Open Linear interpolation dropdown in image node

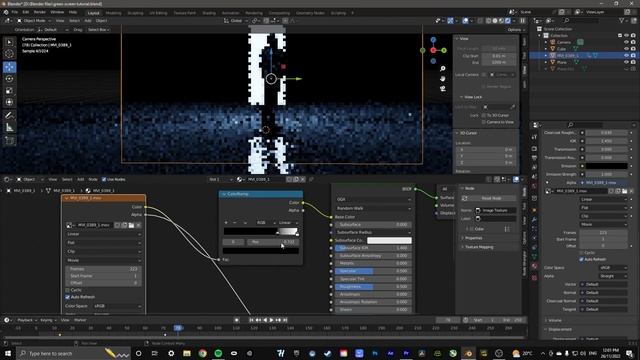tap(104, 234)
